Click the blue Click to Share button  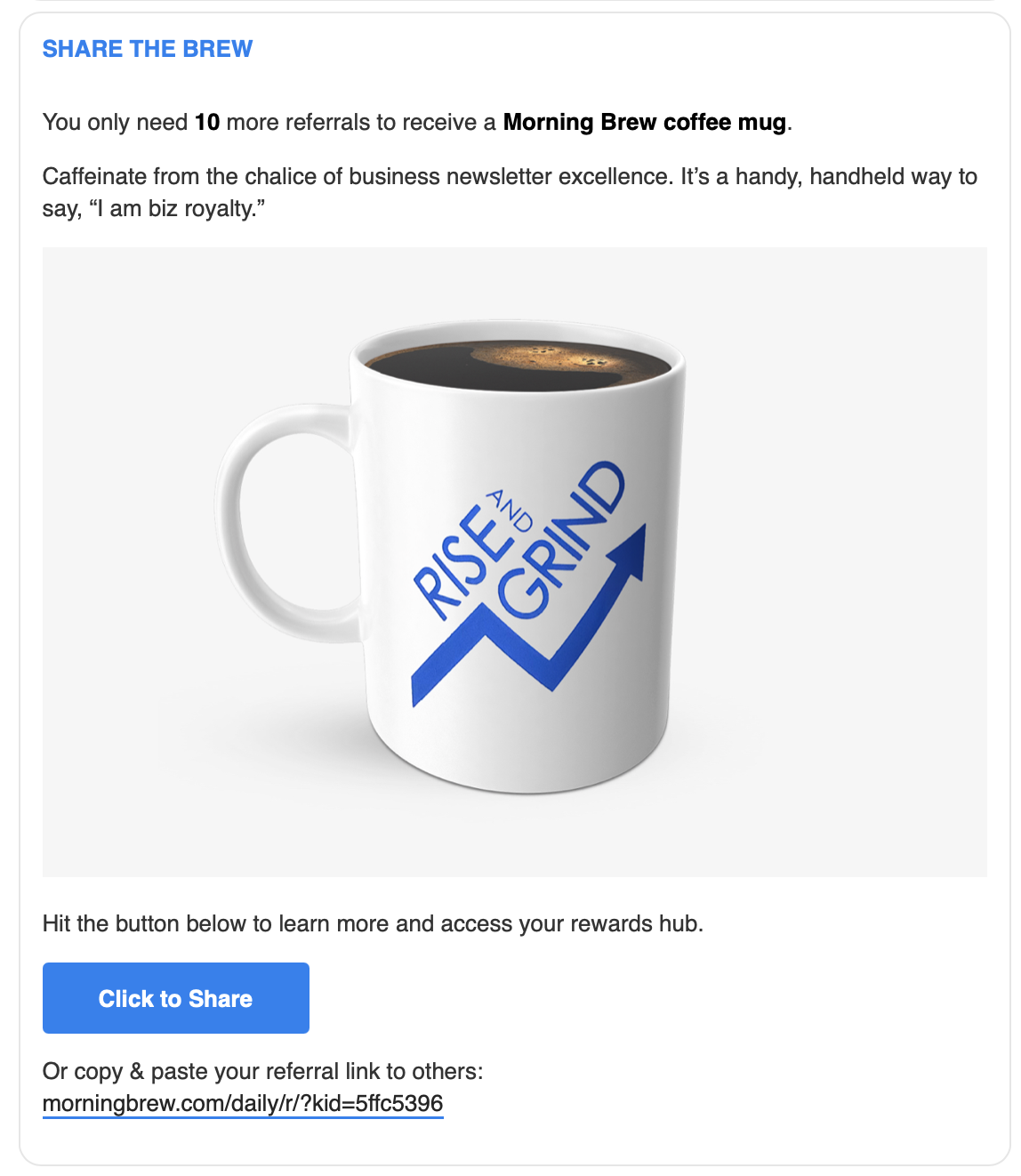point(176,998)
